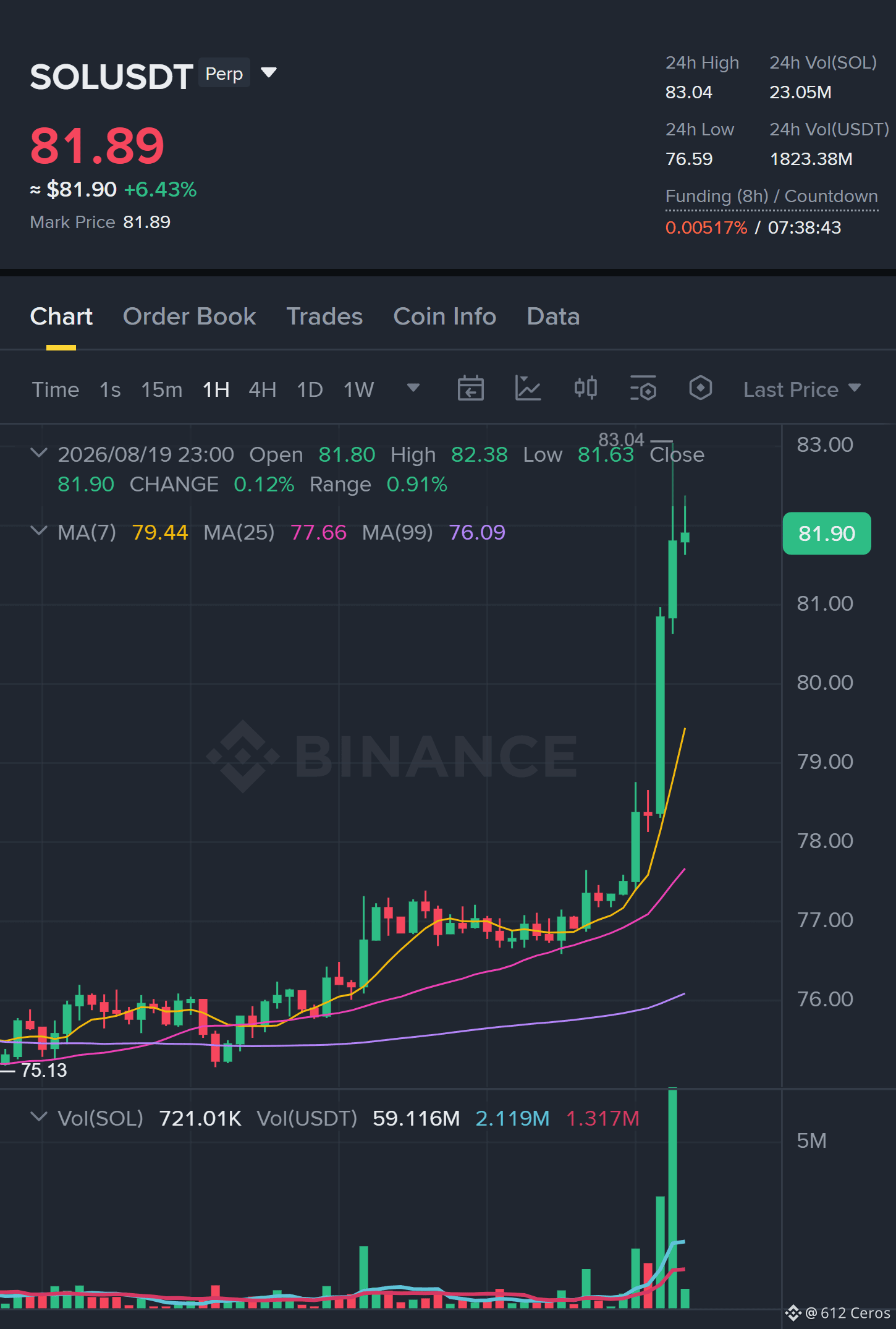Click the 83.00 price axis label
Viewport: 896px width, 1329px height.
pos(825,444)
